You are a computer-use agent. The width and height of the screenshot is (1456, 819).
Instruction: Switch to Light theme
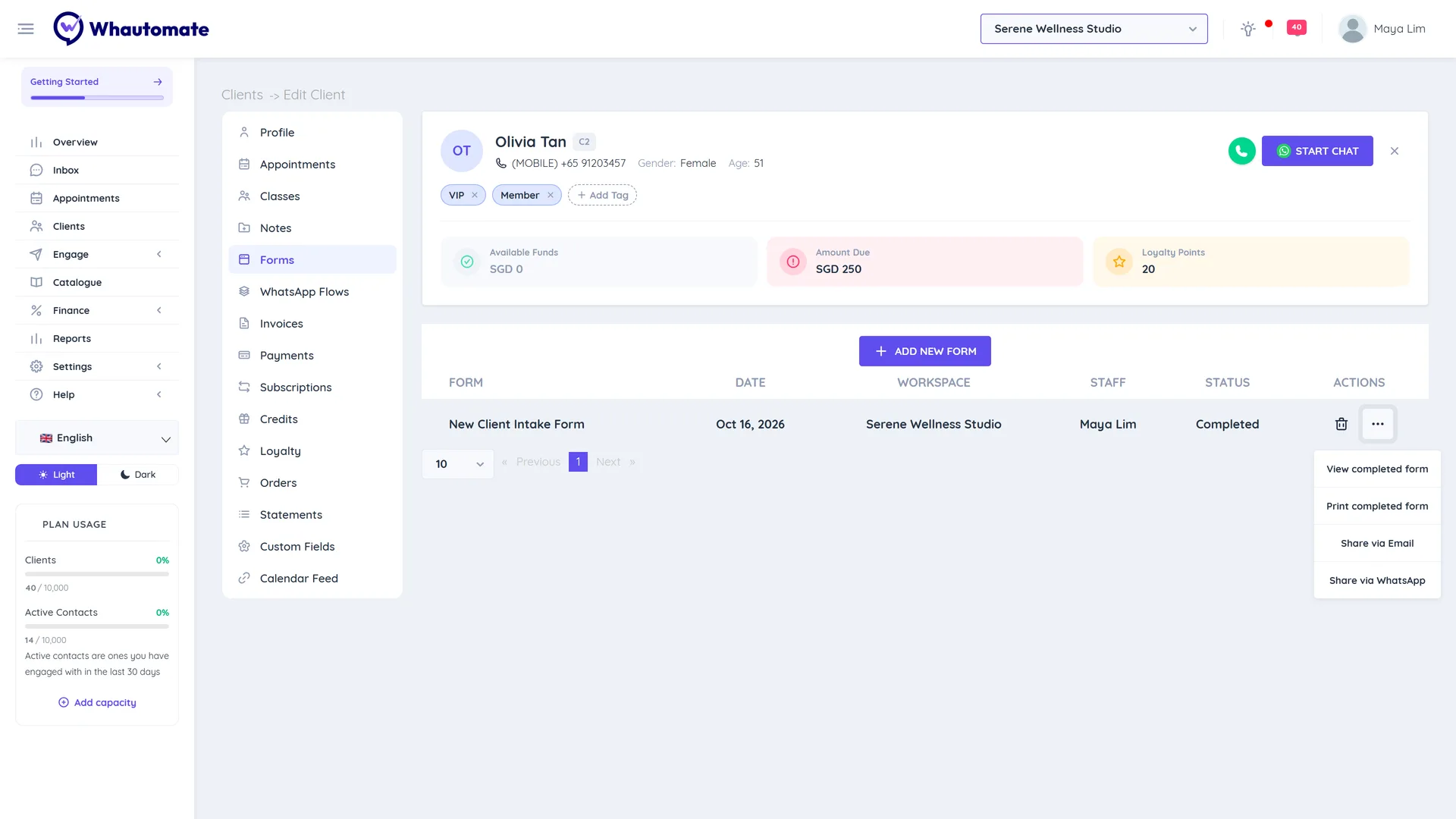[56, 475]
